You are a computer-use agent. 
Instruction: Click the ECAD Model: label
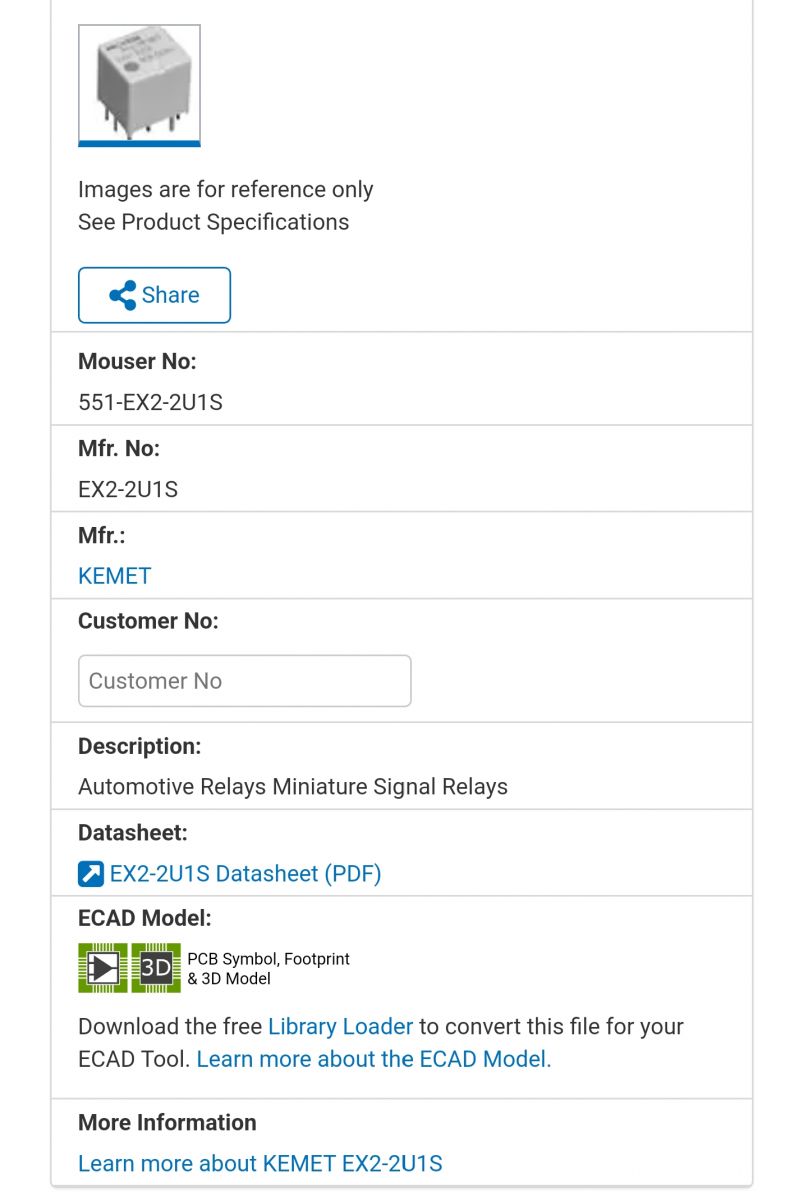[x=145, y=918]
